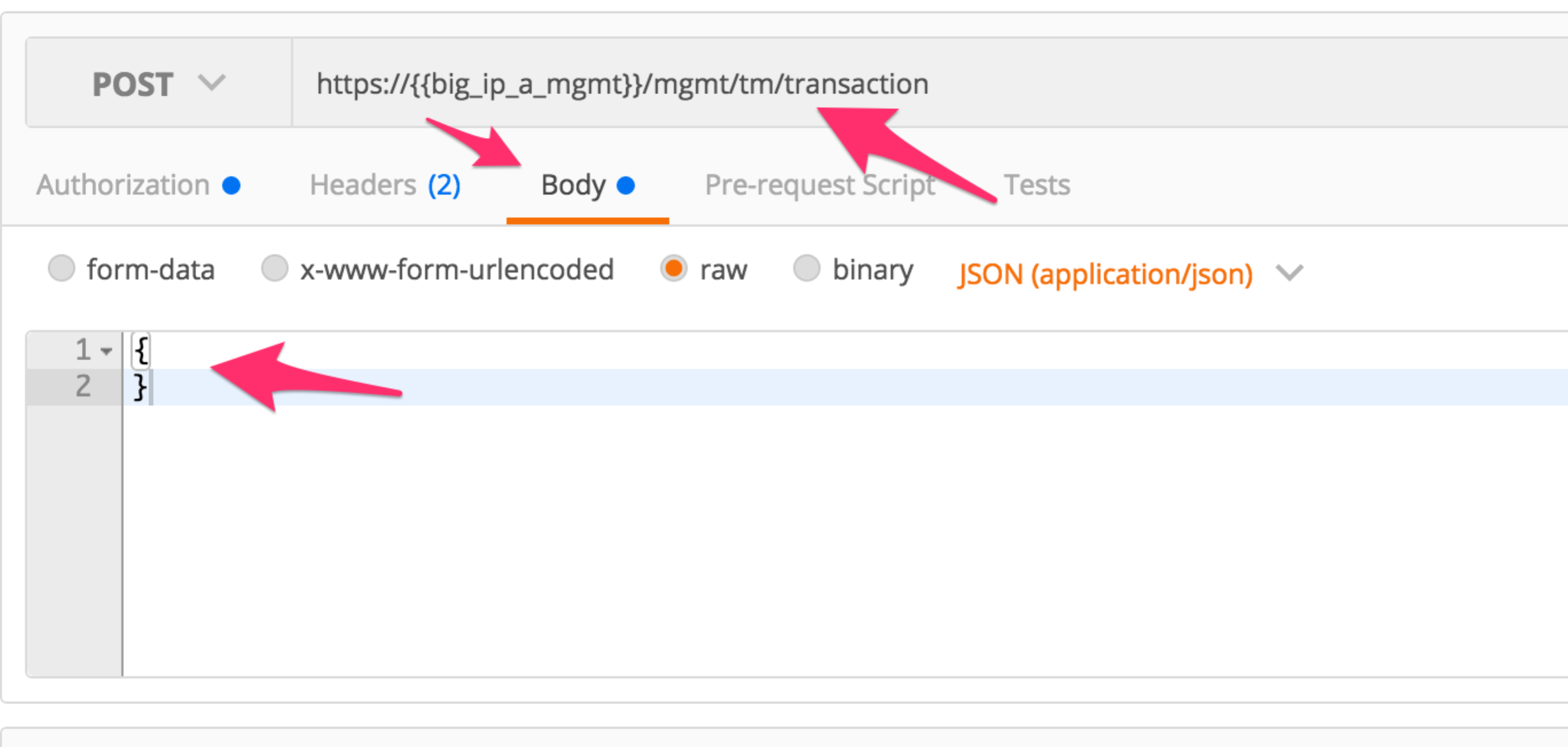The width and height of the screenshot is (1568, 747).
Task: Collapse the code fold arrow on line 1
Action: pyautogui.click(x=107, y=351)
